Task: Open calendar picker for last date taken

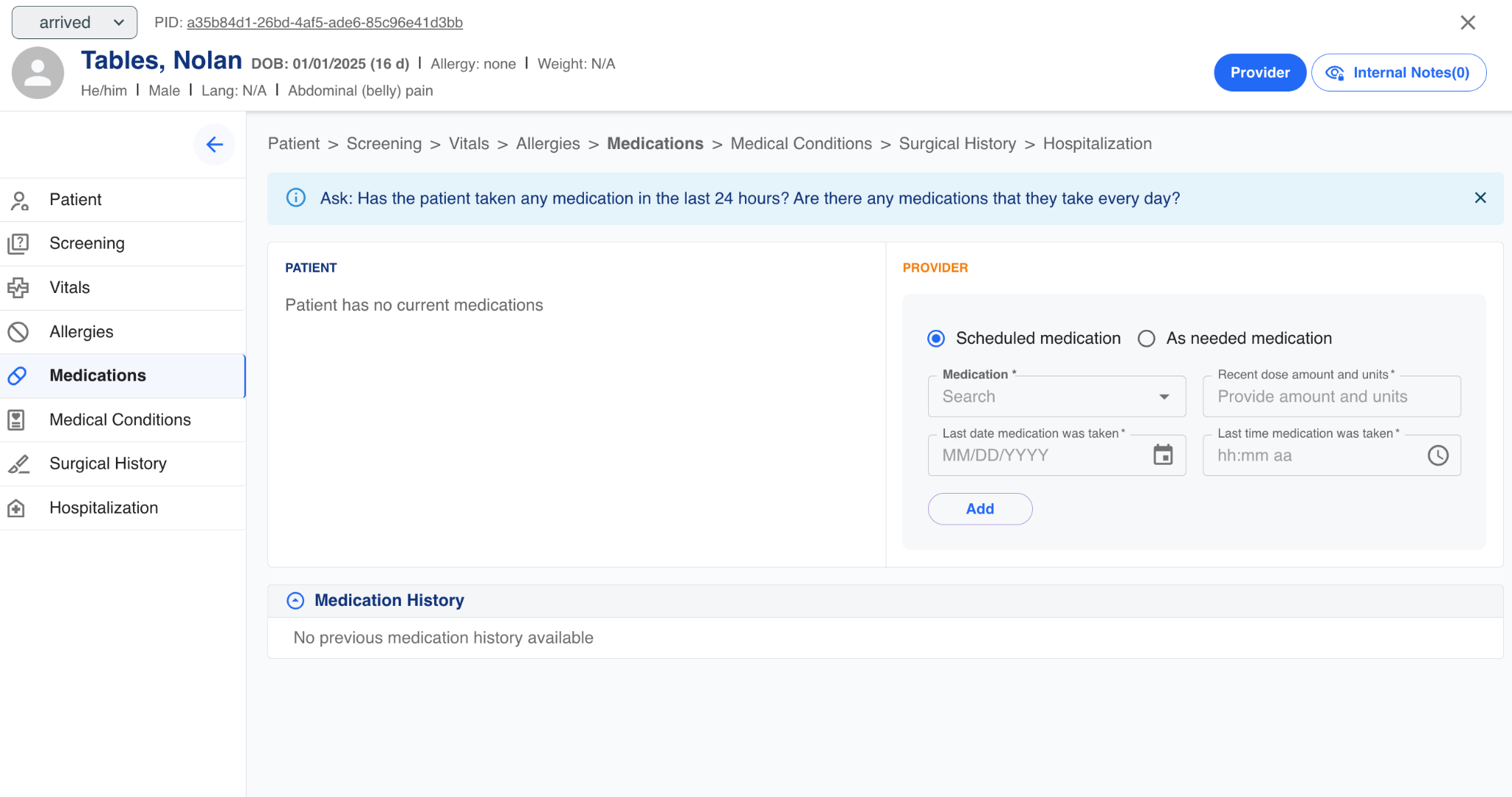Action: point(1163,455)
